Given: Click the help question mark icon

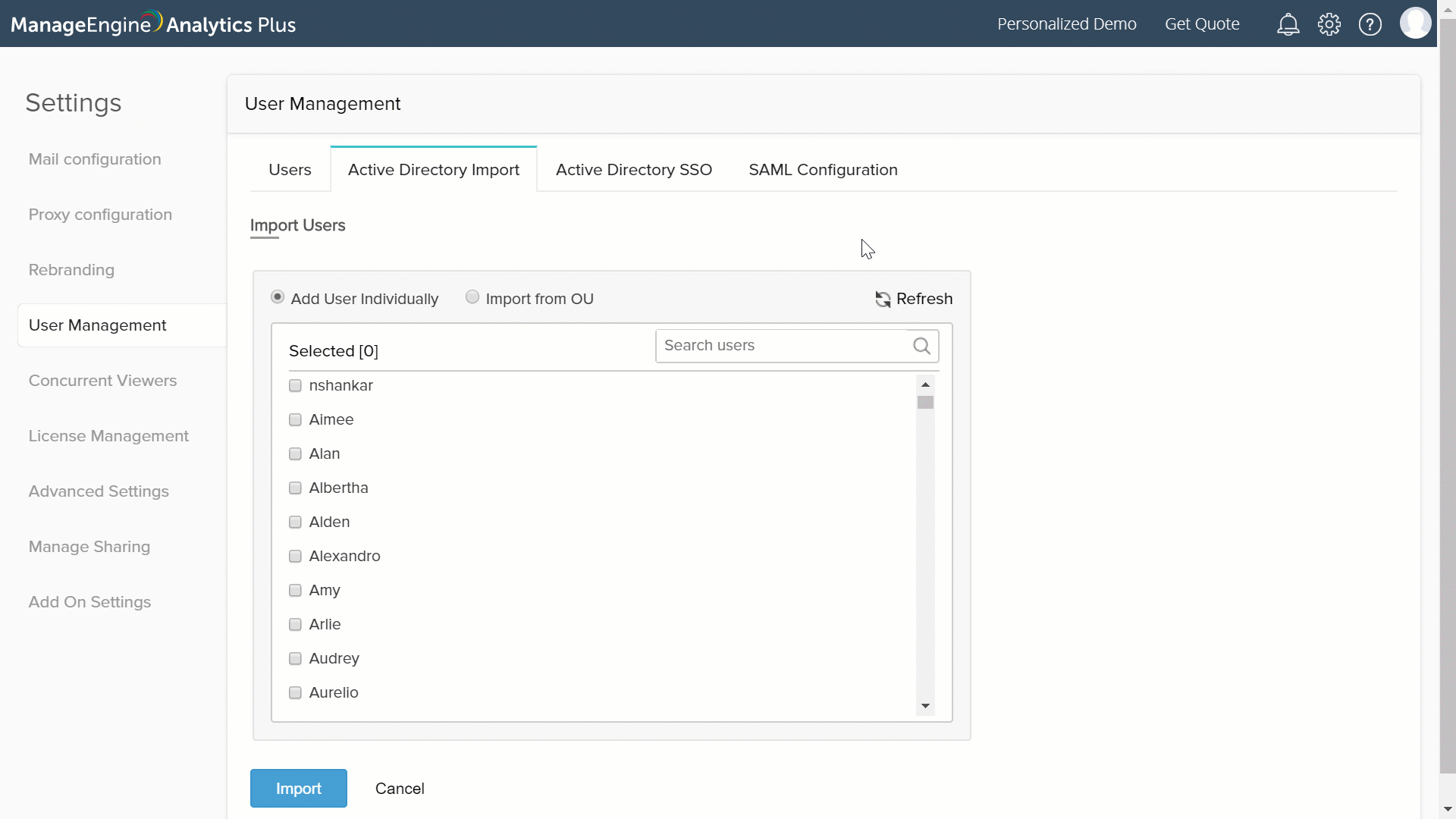Looking at the screenshot, I should (1370, 24).
